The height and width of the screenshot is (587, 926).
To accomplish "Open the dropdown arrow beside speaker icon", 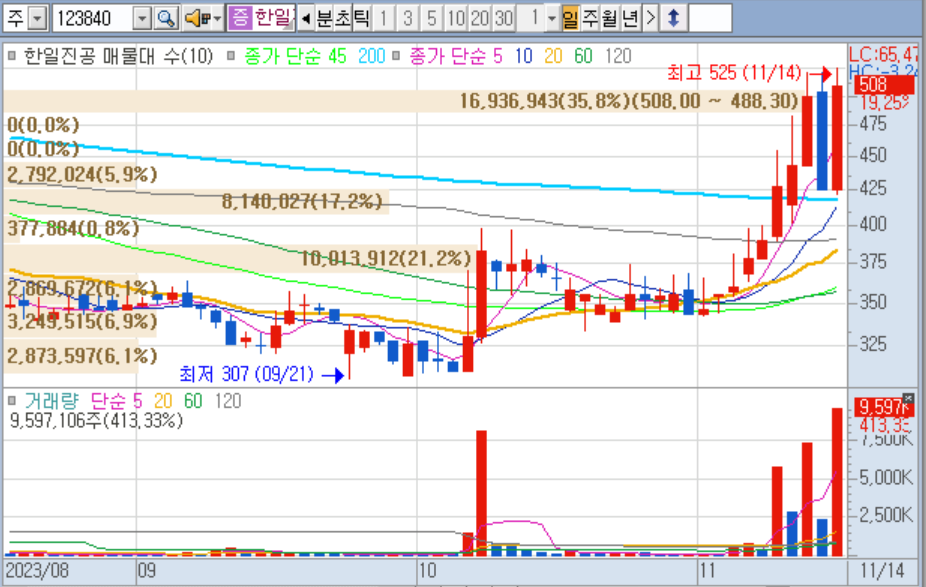I will (217, 18).
